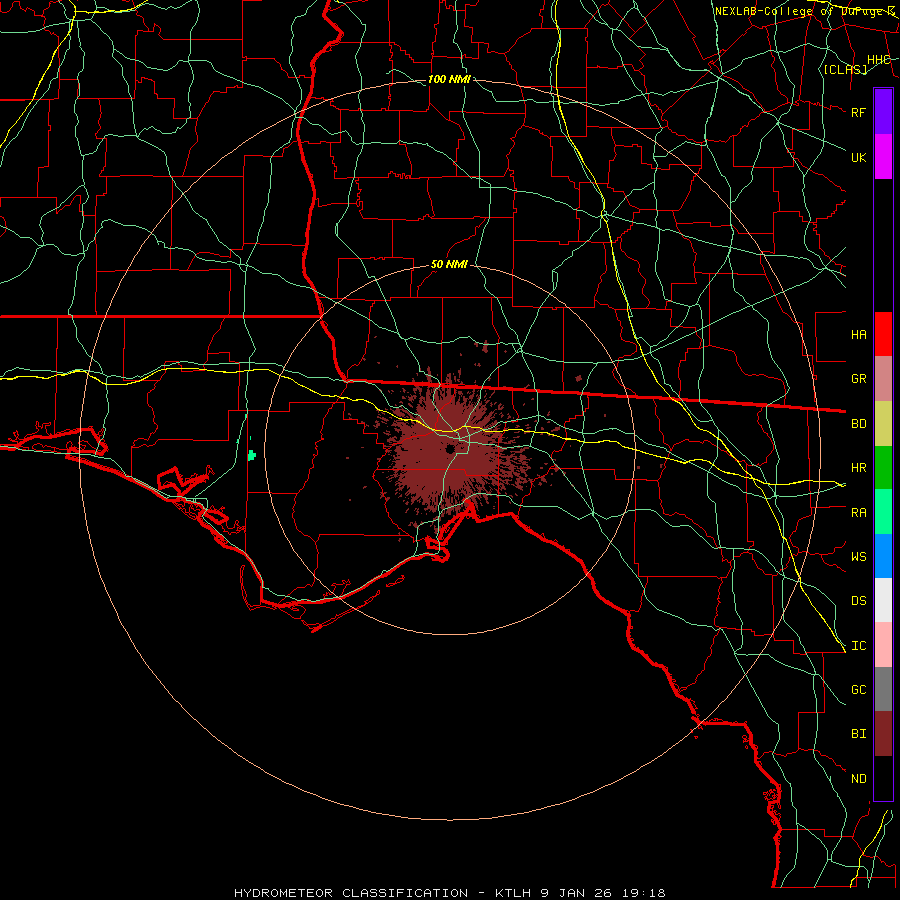Click the IC legend label
Screen dimensions: 900x900
point(859,646)
